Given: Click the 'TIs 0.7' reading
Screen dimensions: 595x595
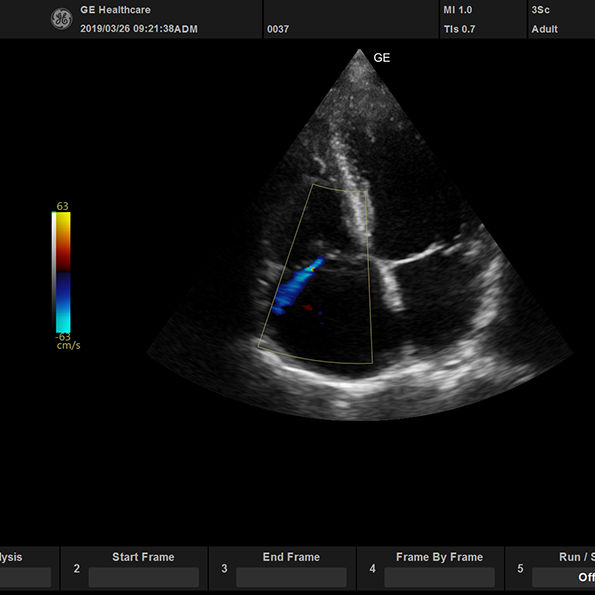Looking at the screenshot, I should tap(459, 29).
